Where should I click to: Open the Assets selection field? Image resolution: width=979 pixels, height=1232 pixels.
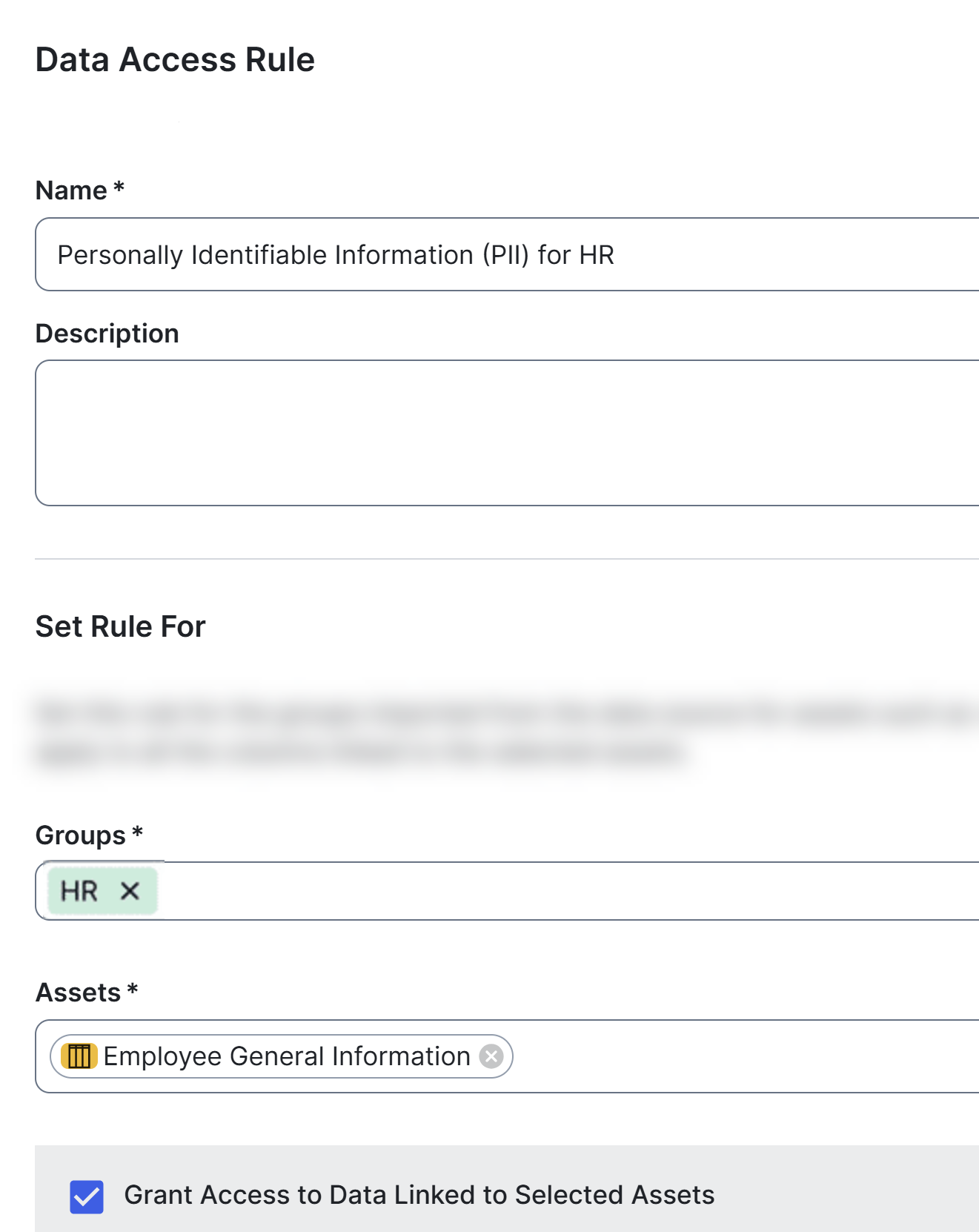(x=741, y=1056)
